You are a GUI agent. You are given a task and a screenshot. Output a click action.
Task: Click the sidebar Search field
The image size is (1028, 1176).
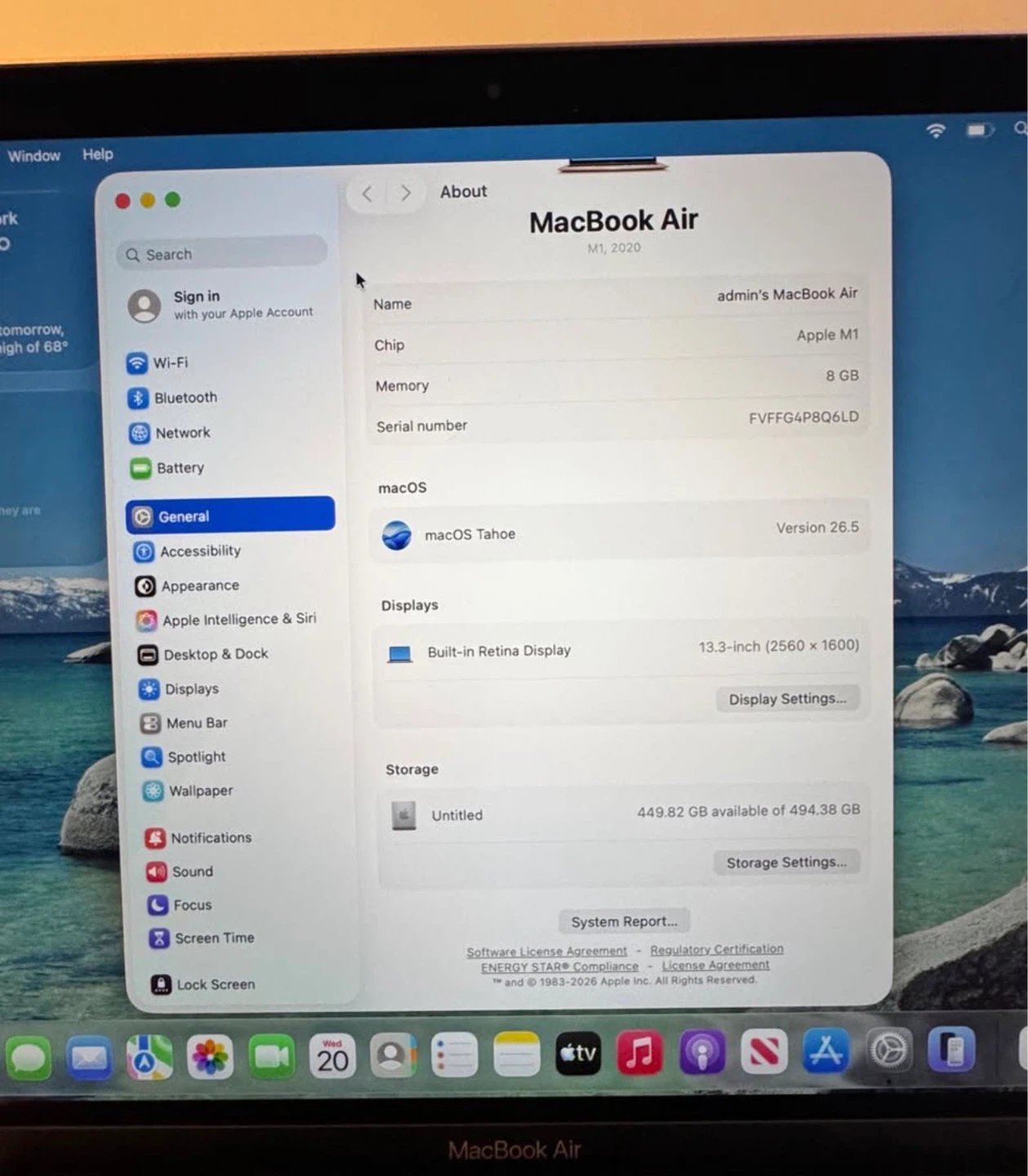coord(222,254)
